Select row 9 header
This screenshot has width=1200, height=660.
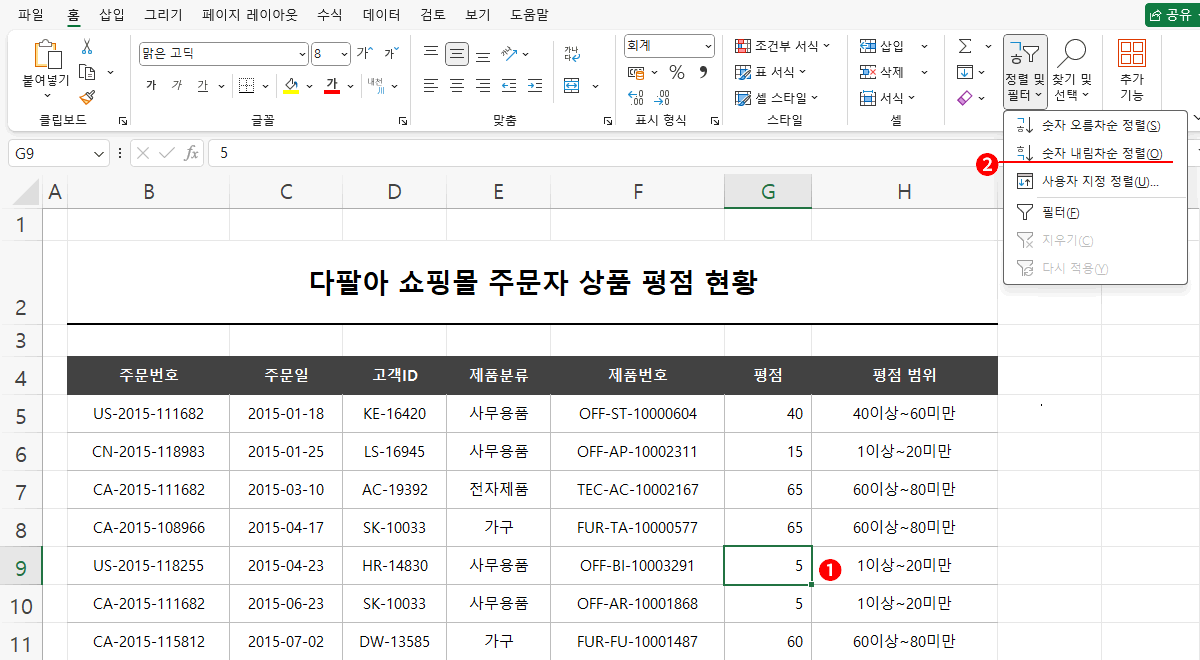[23, 566]
